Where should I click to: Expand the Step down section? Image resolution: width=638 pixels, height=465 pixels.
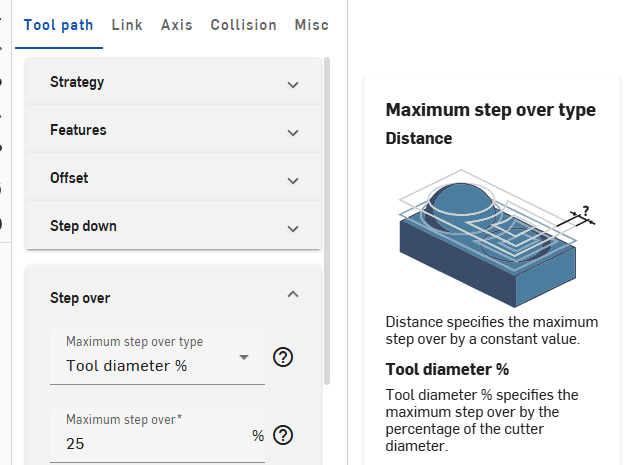(x=293, y=229)
